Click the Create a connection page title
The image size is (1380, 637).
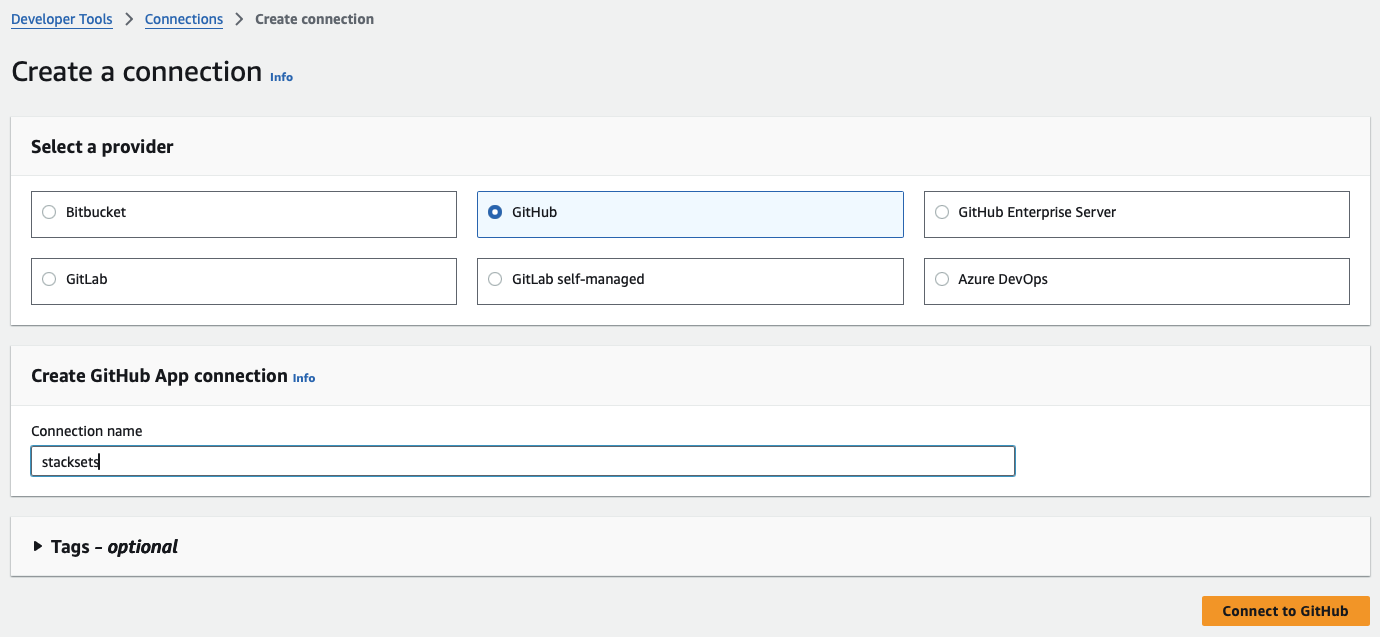pos(136,72)
